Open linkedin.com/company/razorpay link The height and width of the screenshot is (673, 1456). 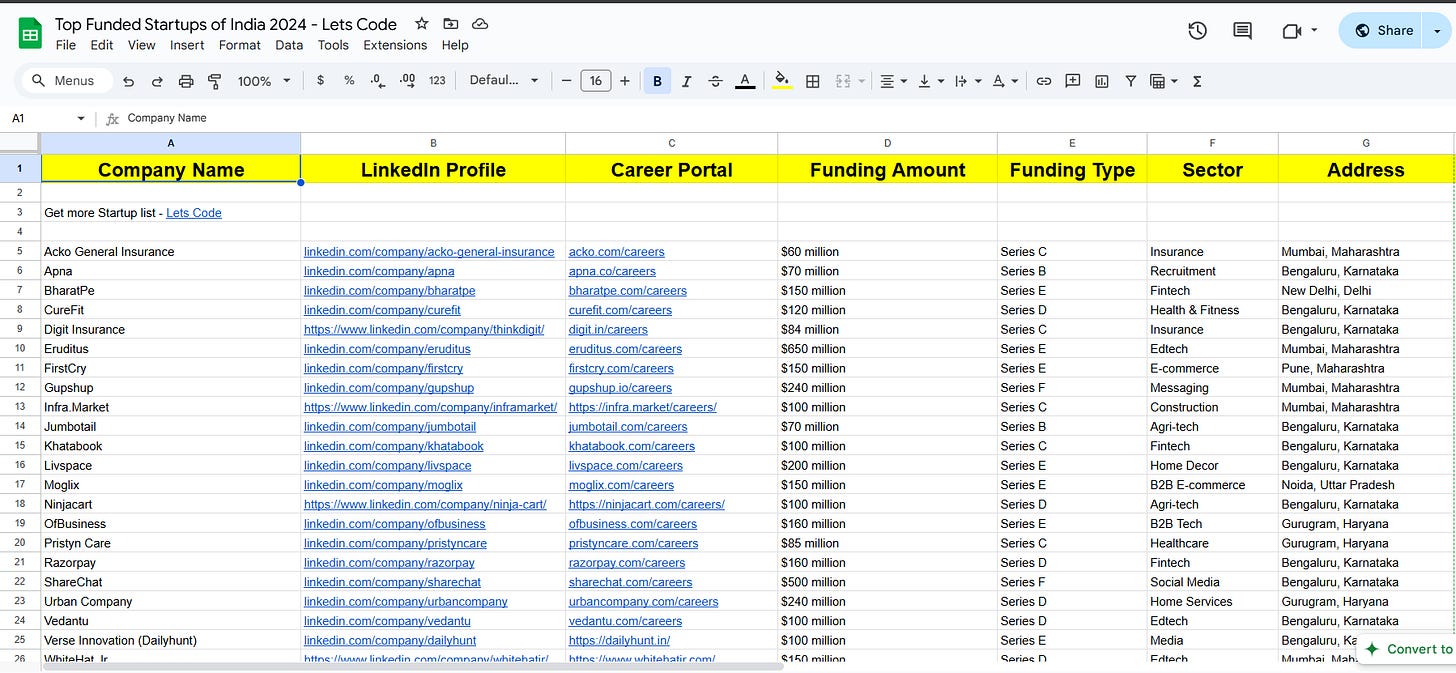[389, 563]
